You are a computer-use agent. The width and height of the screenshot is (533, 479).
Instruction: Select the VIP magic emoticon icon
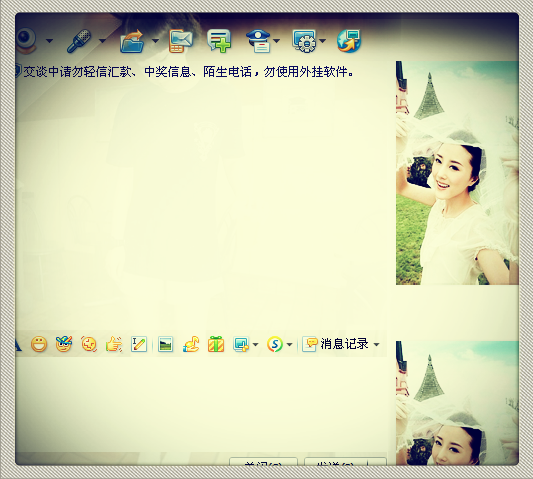coord(64,344)
